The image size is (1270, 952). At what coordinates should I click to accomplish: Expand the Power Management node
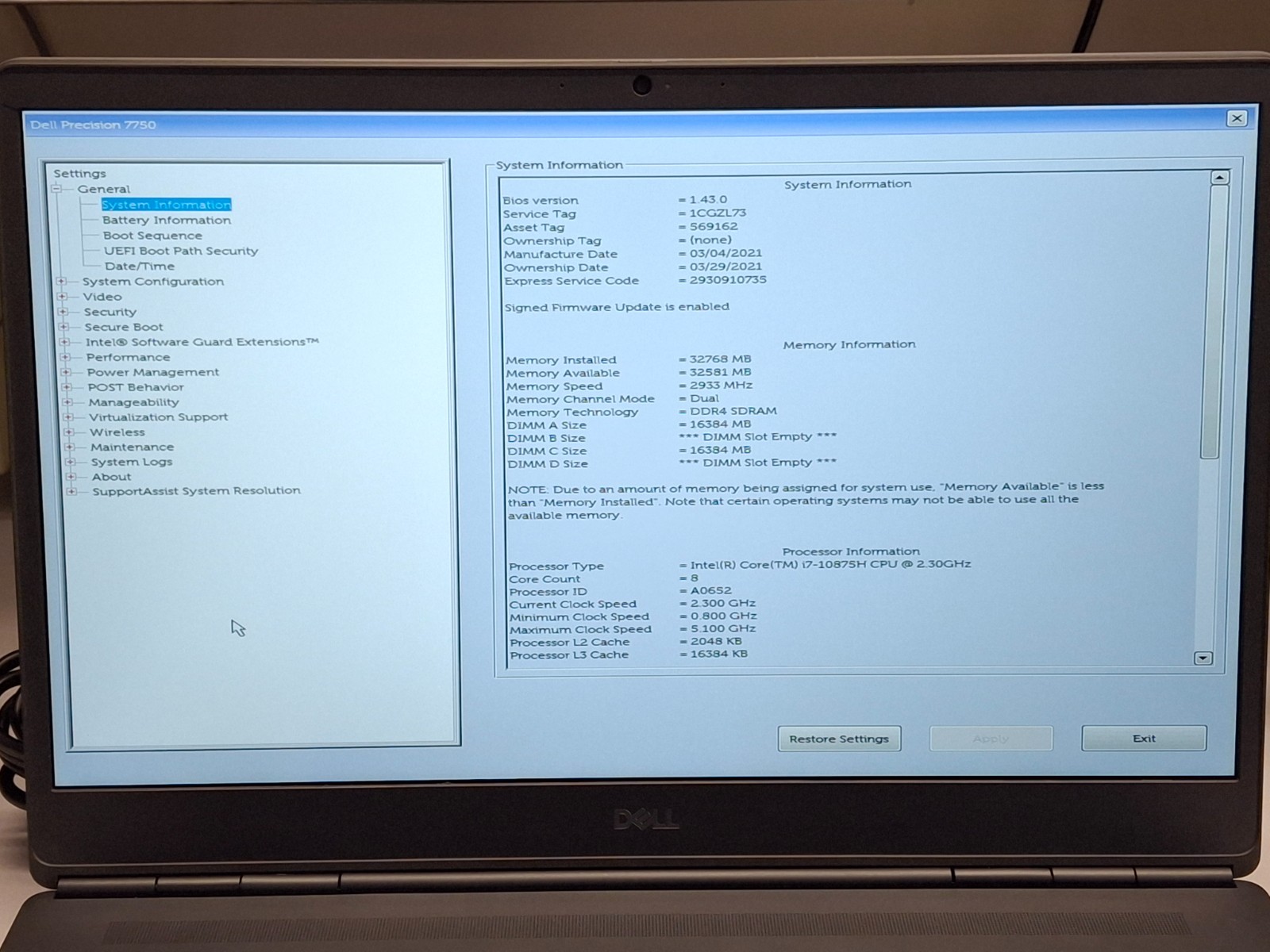67,372
